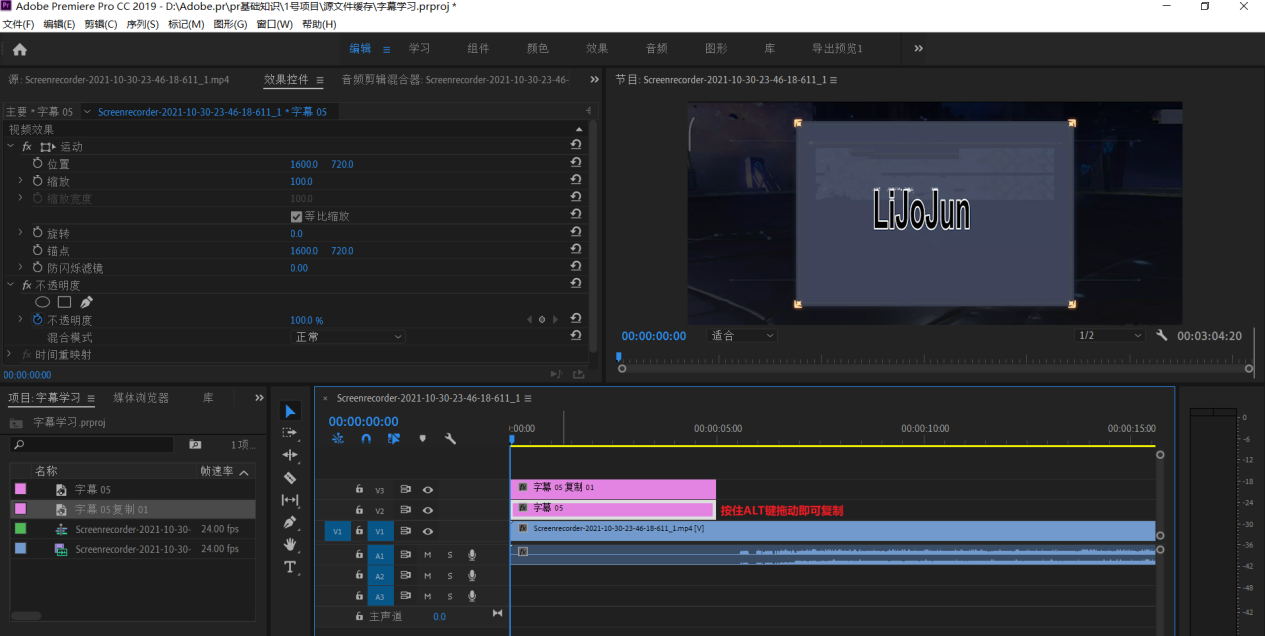Click the ellipse mask icon under opacity
The image size is (1265, 636).
click(43, 302)
